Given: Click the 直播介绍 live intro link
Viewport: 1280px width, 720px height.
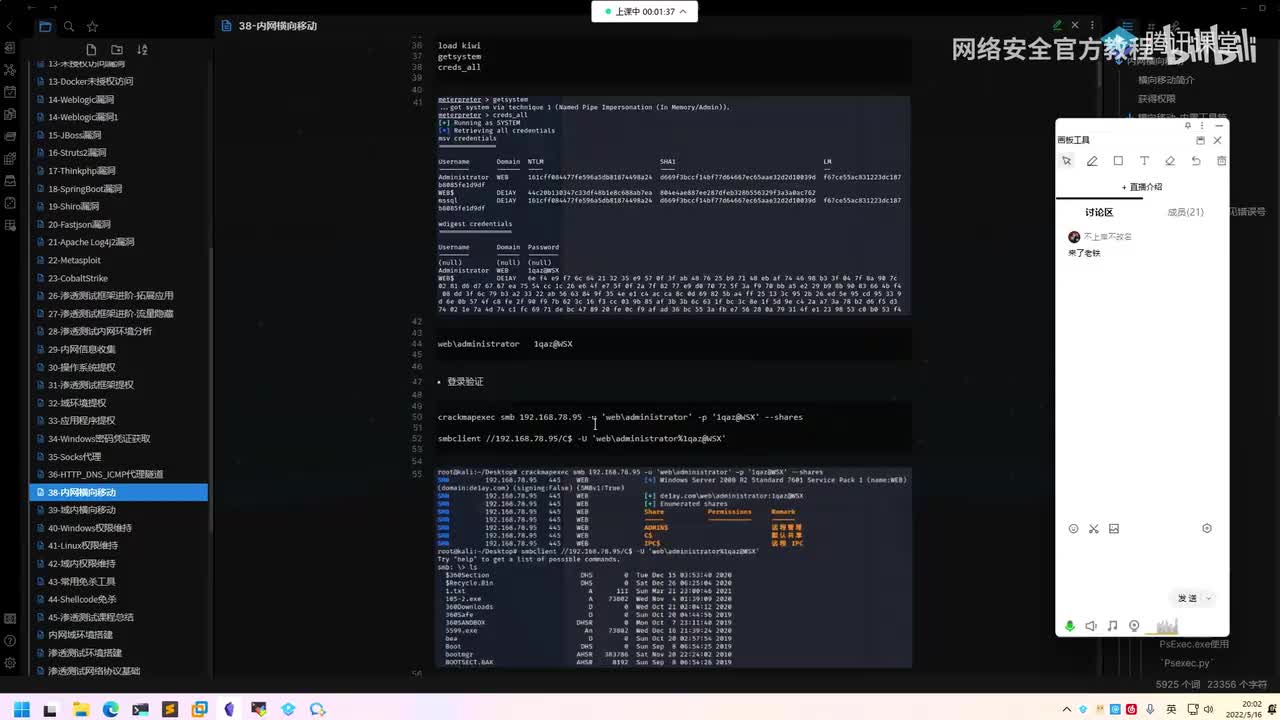Looking at the screenshot, I should pyautogui.click(x=1142, y=187).
